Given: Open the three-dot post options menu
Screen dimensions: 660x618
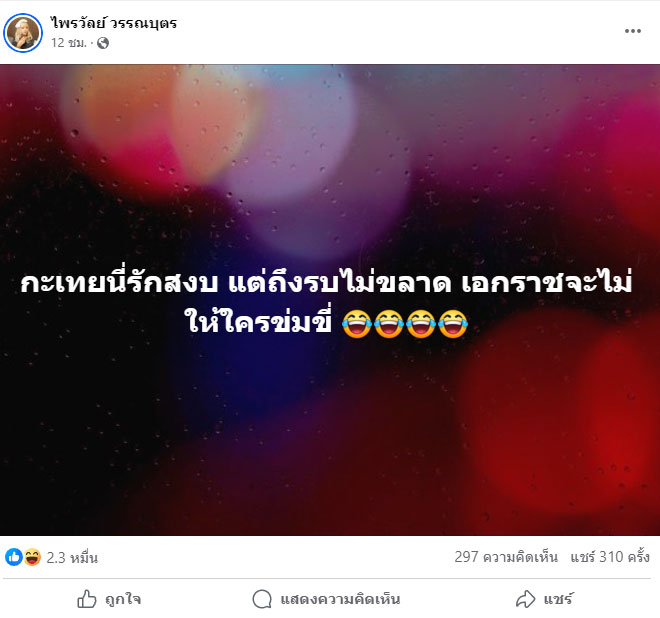Looking at the screenshot, I should coord(633,31).
